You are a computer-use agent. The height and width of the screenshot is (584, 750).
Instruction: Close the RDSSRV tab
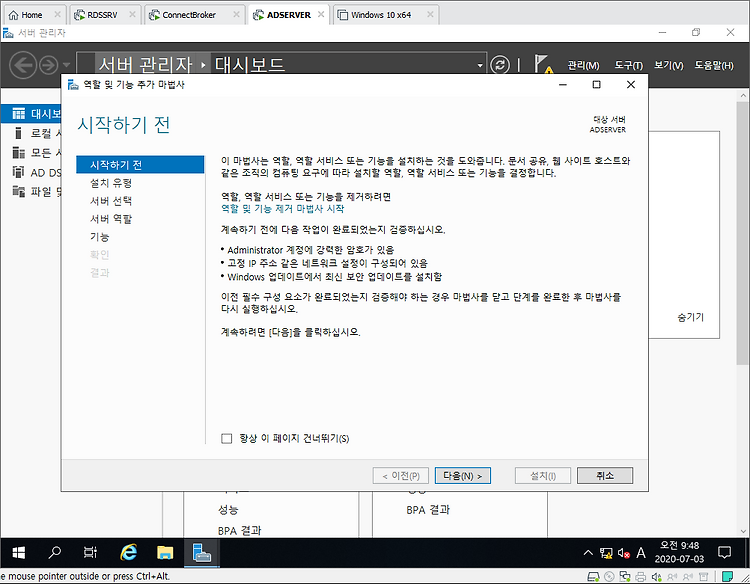click(x=132, y=15)
